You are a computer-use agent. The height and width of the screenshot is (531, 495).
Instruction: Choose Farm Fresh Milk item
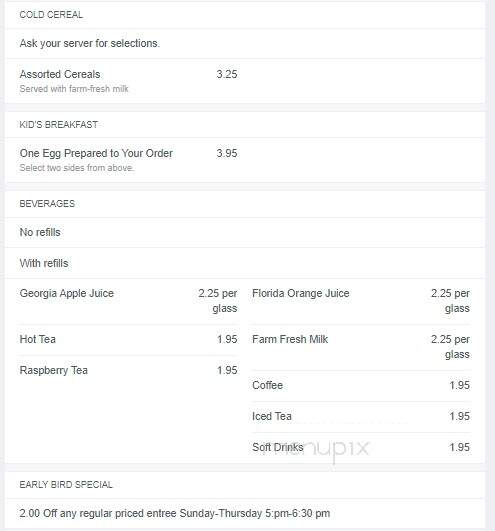click(361, 347)
